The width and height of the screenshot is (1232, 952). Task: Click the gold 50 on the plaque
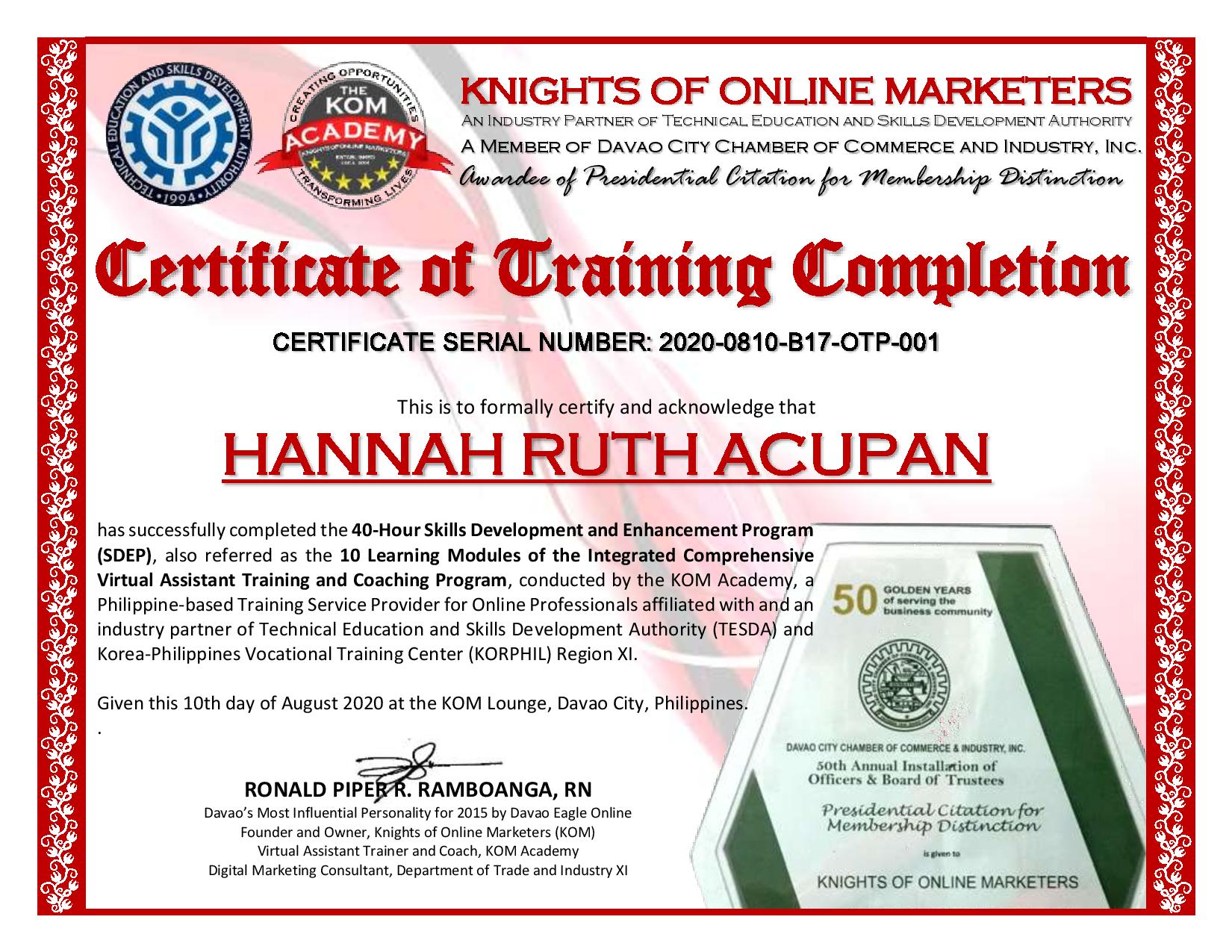pyautogui.click(x=855, y=601)
